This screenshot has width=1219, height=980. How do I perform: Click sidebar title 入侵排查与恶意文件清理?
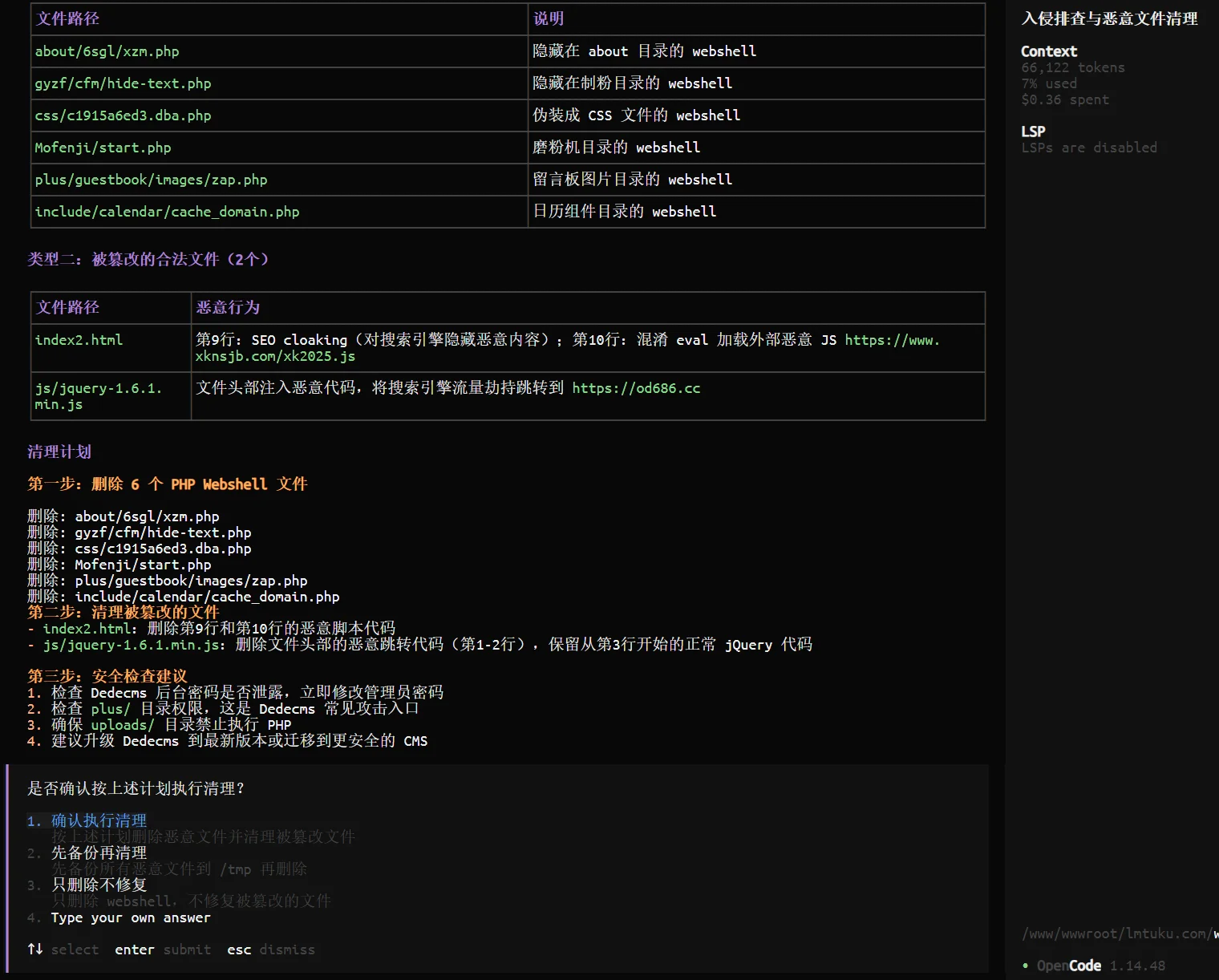click(x=1109, y=18)
